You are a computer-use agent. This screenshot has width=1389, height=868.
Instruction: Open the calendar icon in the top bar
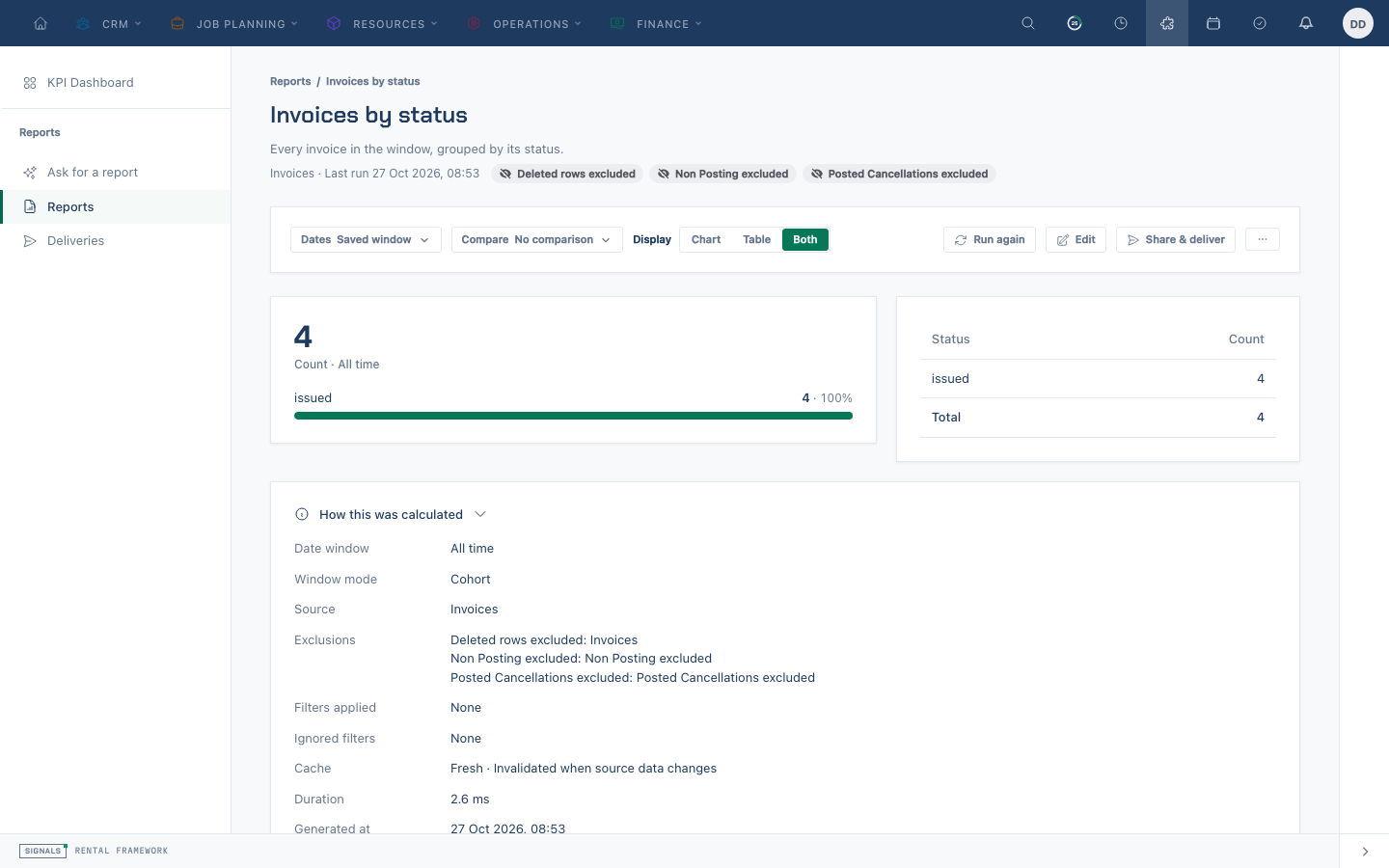coord(1213,23)
